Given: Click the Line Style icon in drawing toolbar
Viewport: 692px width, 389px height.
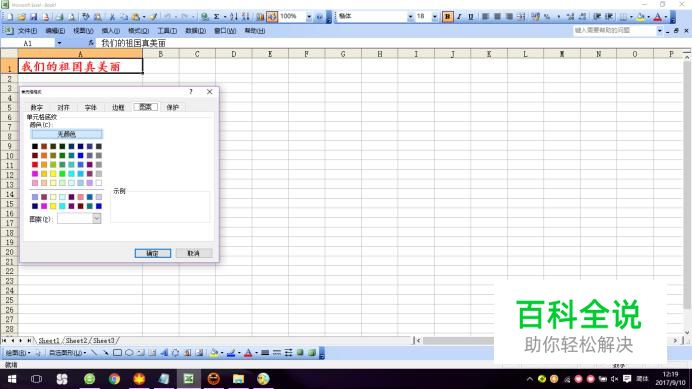Looking at the screenshot, I should [x=265, y=353].
